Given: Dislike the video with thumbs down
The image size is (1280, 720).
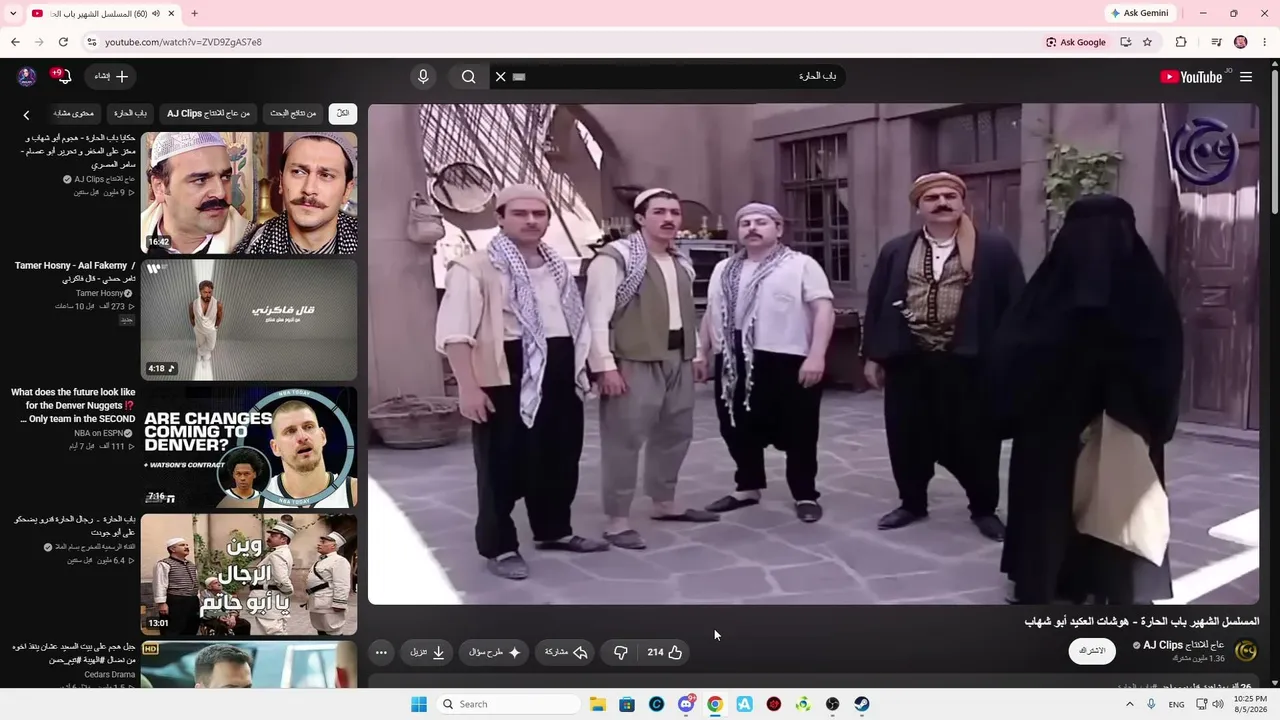Looking at the screenshot, I should pyautogui.click(x=620, y=652).
